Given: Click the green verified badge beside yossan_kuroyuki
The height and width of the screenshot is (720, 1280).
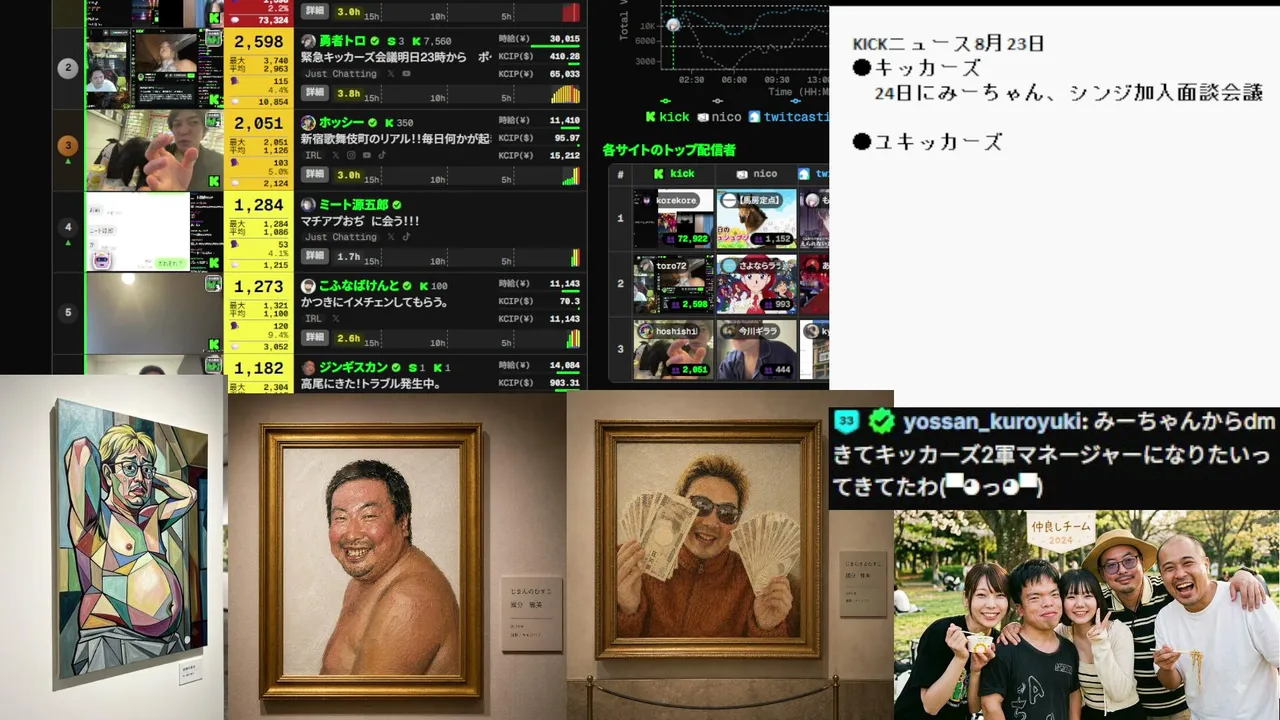Looking at the screenshot, I should coord(881,422).
